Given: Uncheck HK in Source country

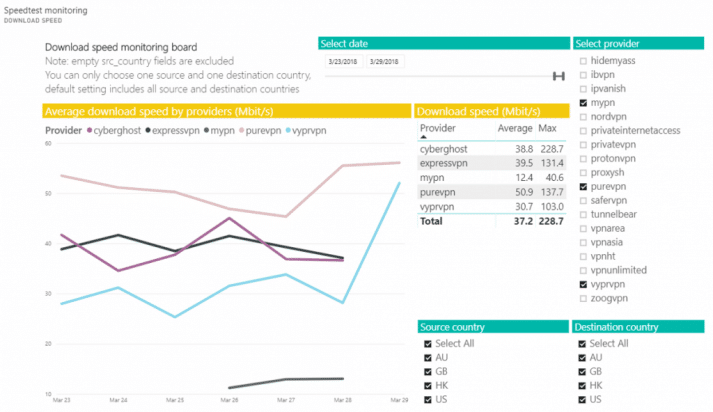Looking at the screenshot, I should pyautogui.click(x=428, y=386).
